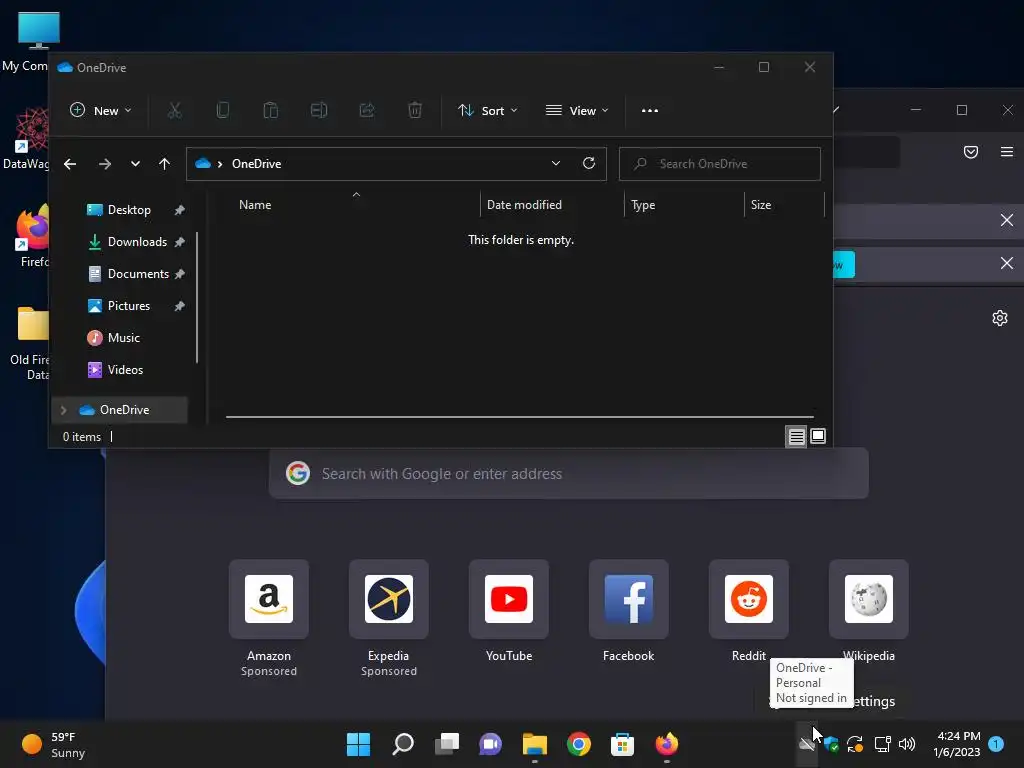Click the Share icon in Explorer toolbar
The width and height of the screenshot is (1024, 768).
[367, 110]
